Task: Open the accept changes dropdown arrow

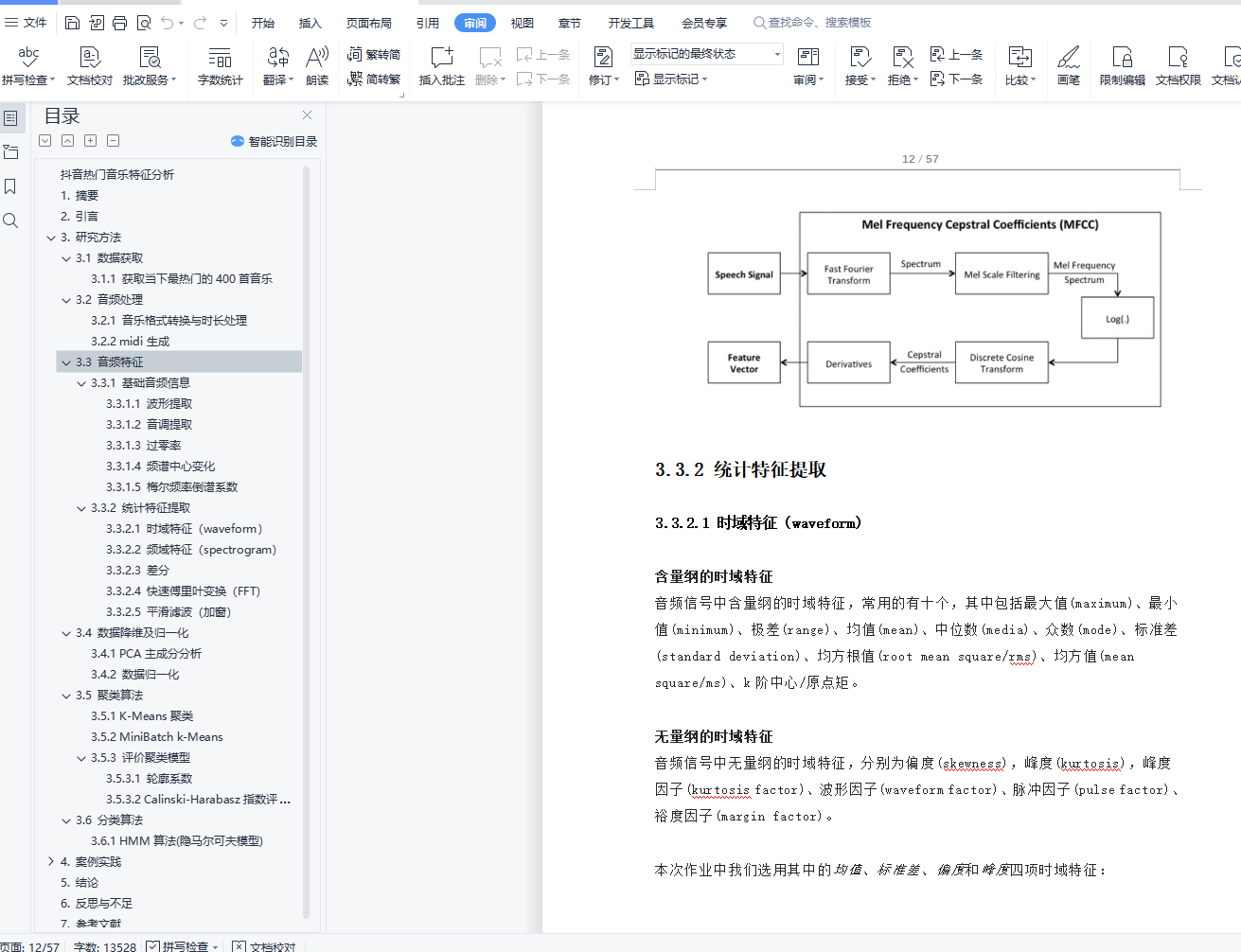Action: tap(873, 80)
